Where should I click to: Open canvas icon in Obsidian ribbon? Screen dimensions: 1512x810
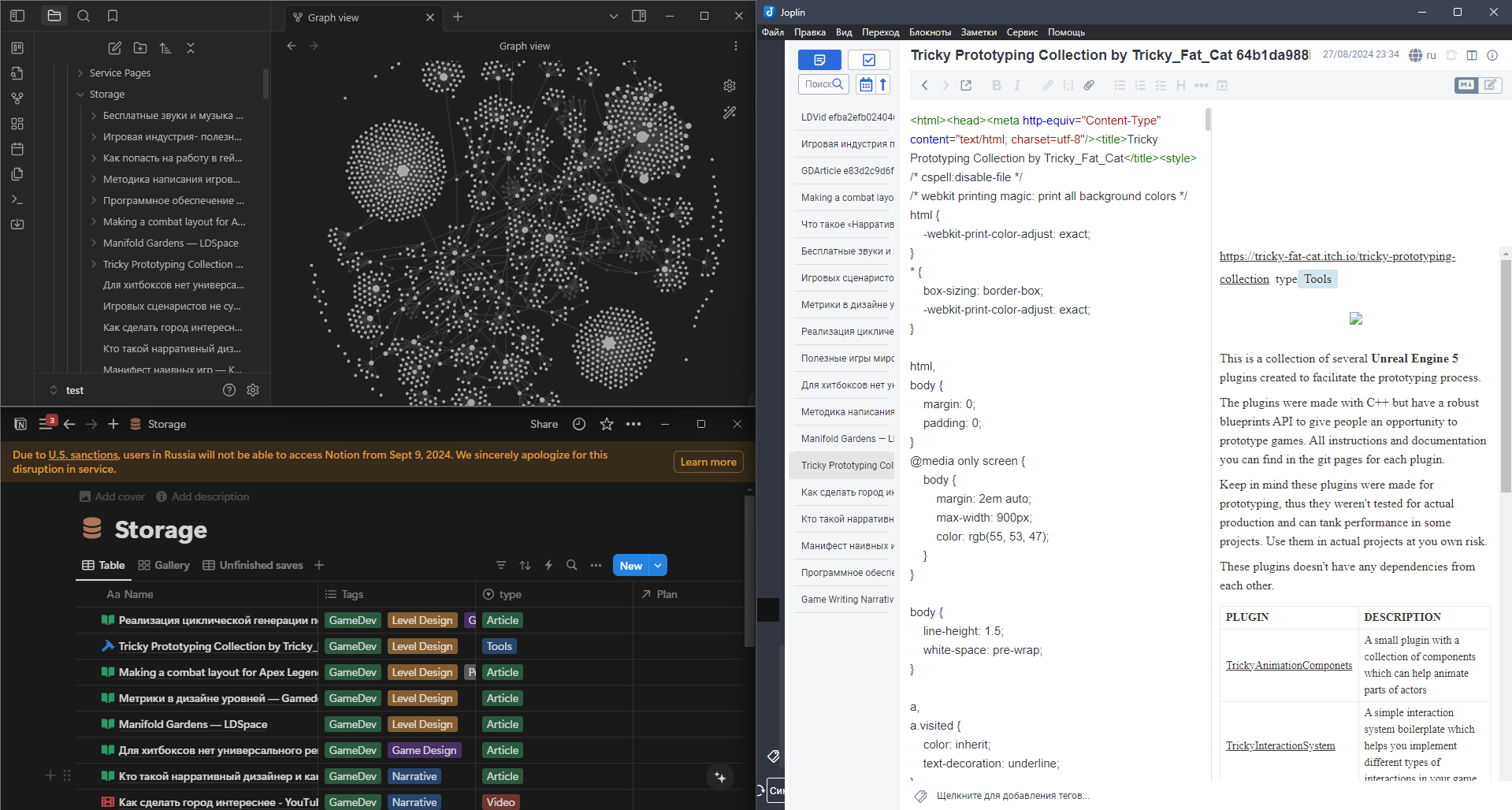click(17, 124)
